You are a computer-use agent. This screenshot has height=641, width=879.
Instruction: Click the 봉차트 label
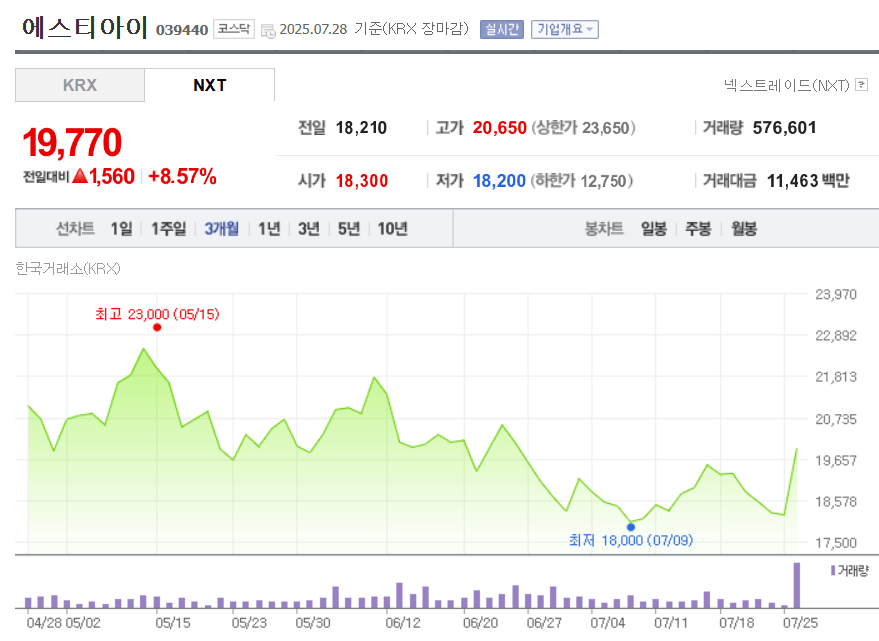(604, 229)
